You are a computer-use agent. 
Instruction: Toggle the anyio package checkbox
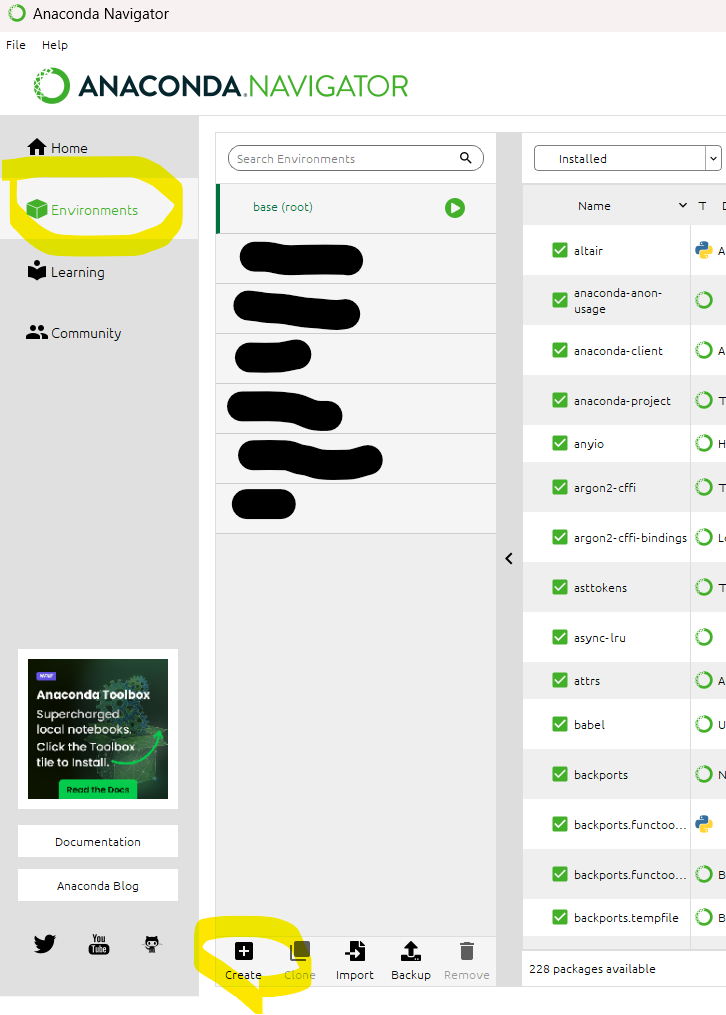pos(560,443)
